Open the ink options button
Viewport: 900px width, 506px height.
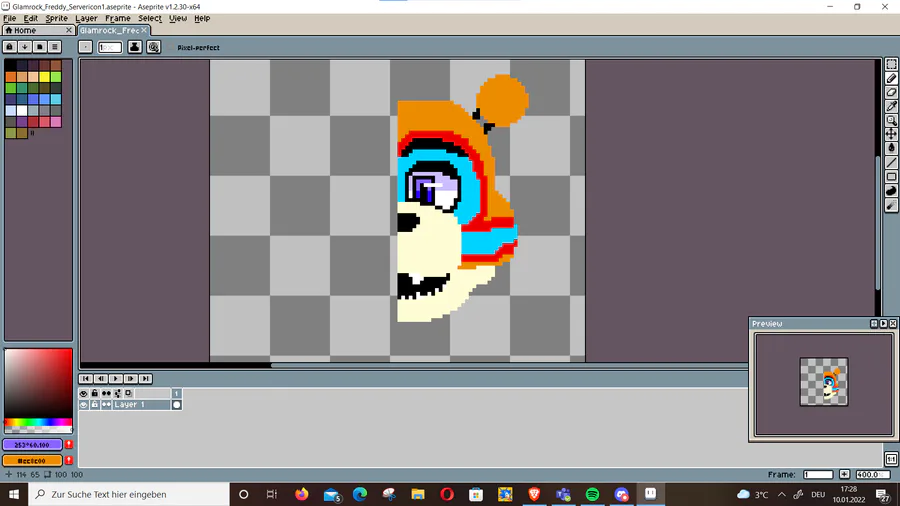134,47
